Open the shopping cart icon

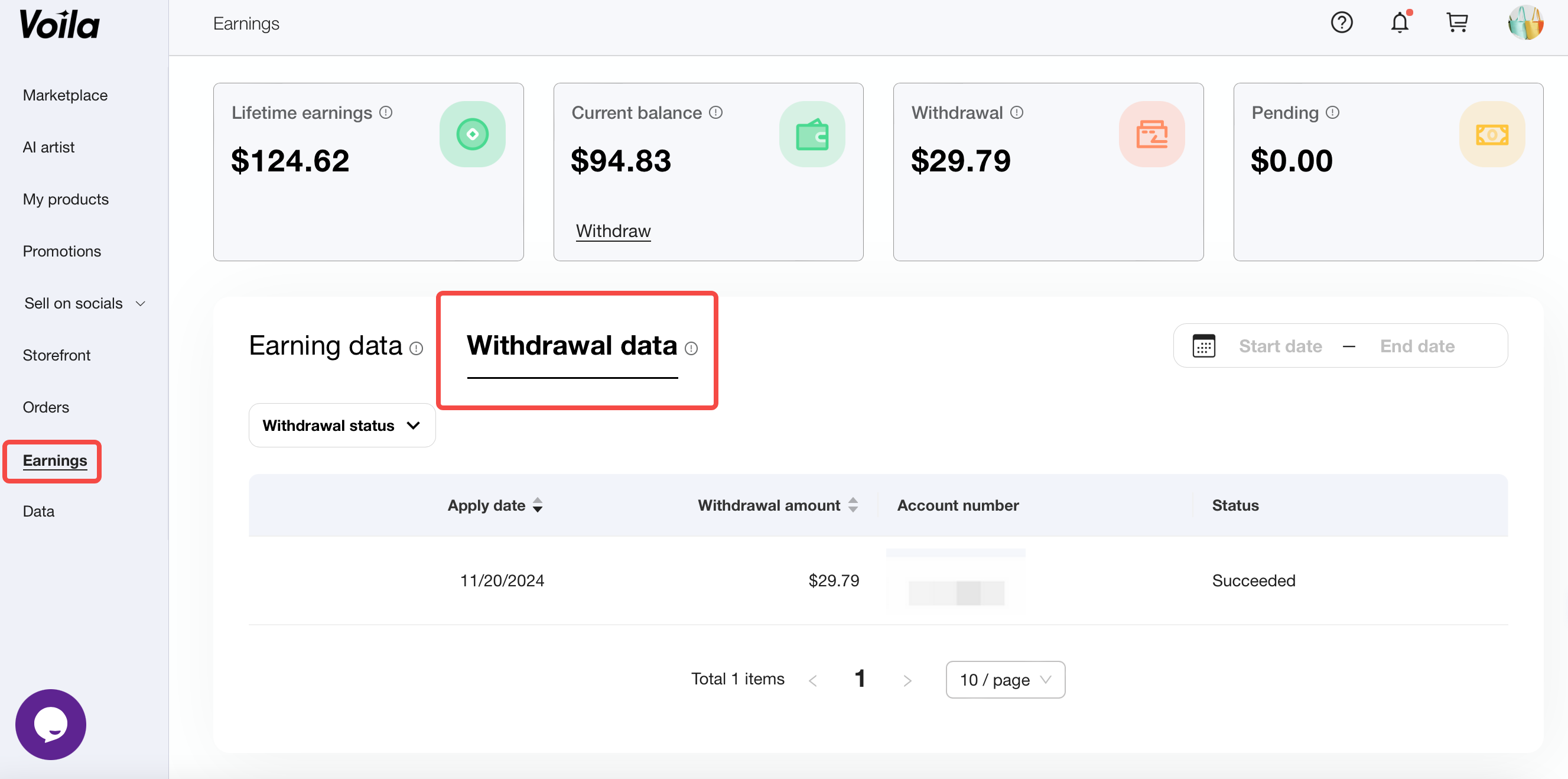tap(1457, 23)
